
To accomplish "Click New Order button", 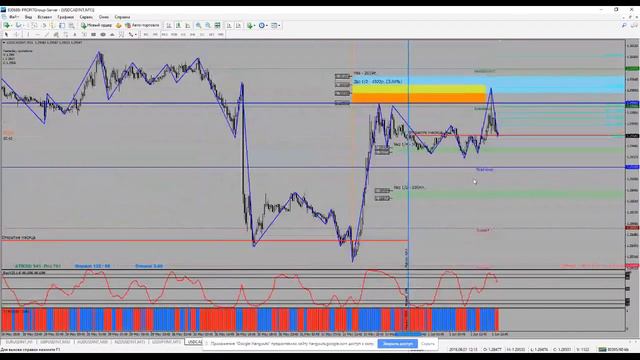I will pyautogui.click(x=96, y=25).
